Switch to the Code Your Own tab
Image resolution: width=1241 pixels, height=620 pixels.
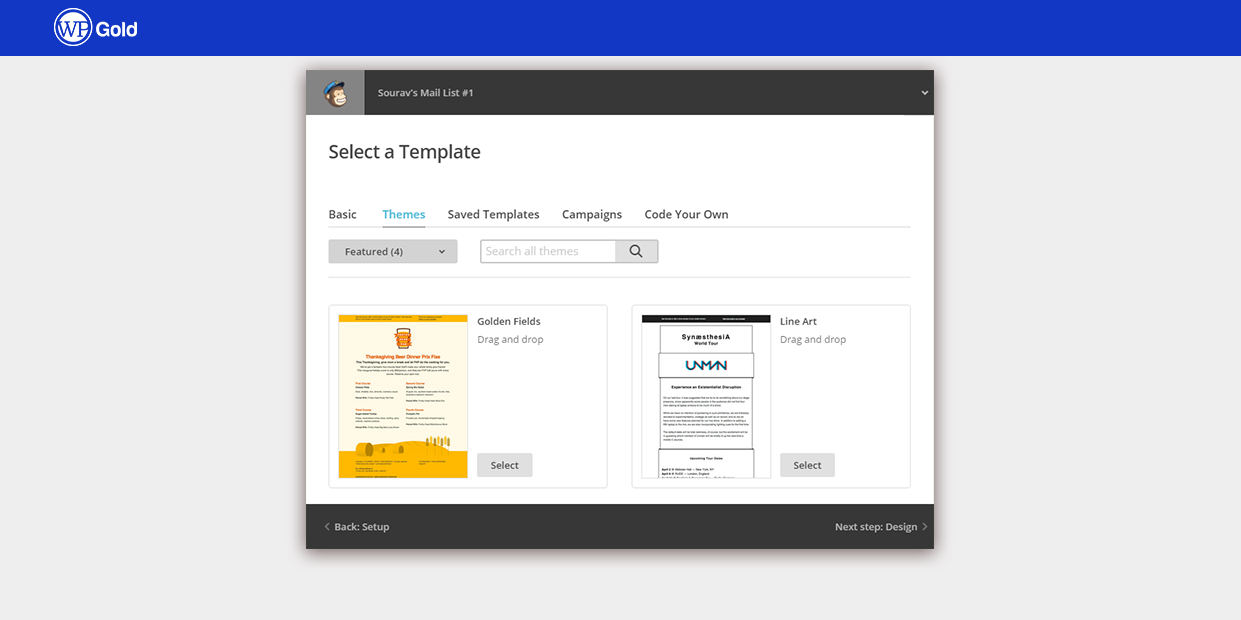pyautogui.click(x=686, y=214)
